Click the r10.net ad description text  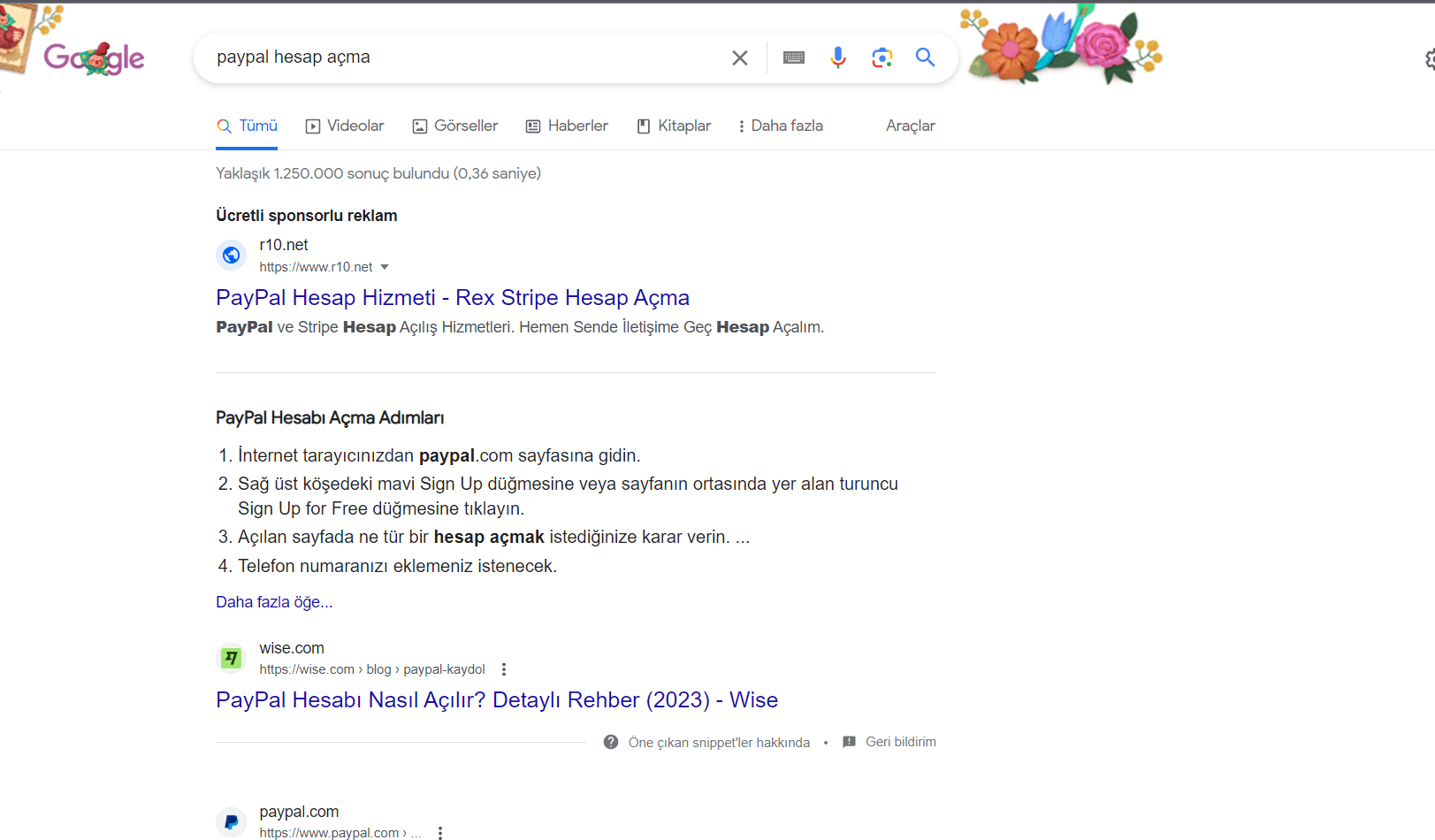tap(520, 327)
